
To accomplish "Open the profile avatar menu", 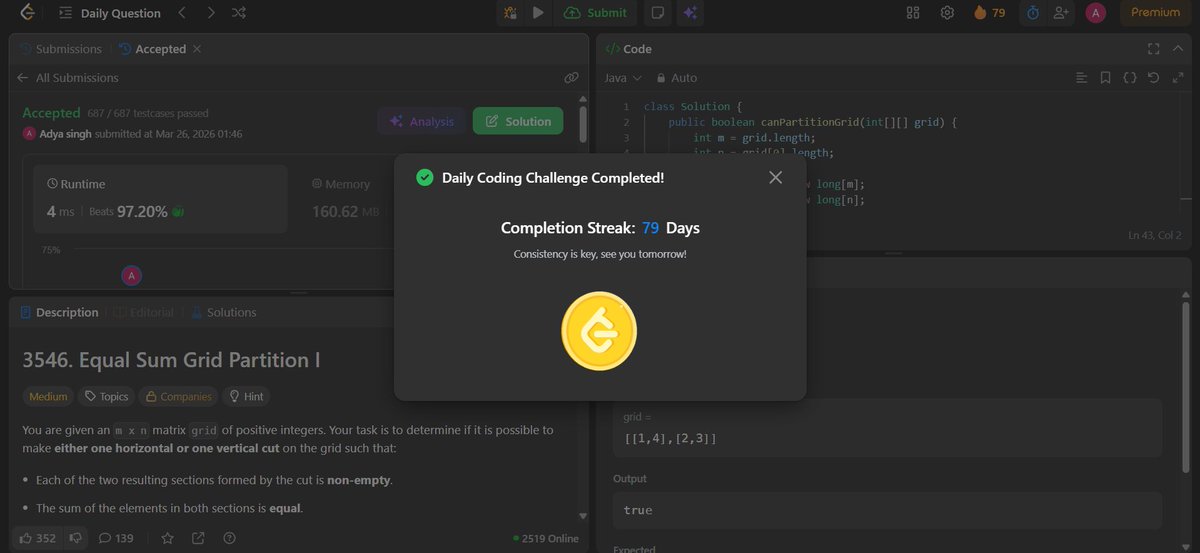I will pos(1096,13).
